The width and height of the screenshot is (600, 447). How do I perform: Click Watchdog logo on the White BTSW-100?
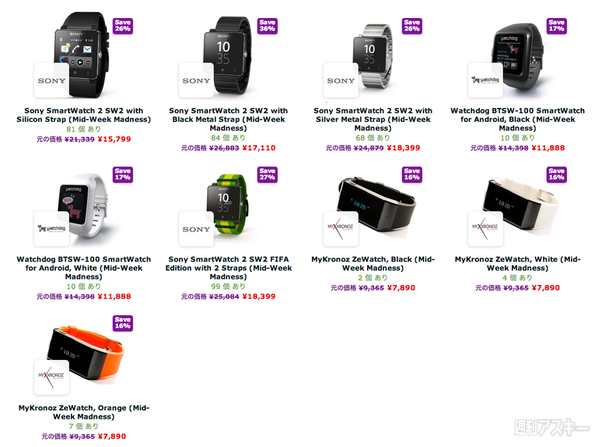(51, 228)
